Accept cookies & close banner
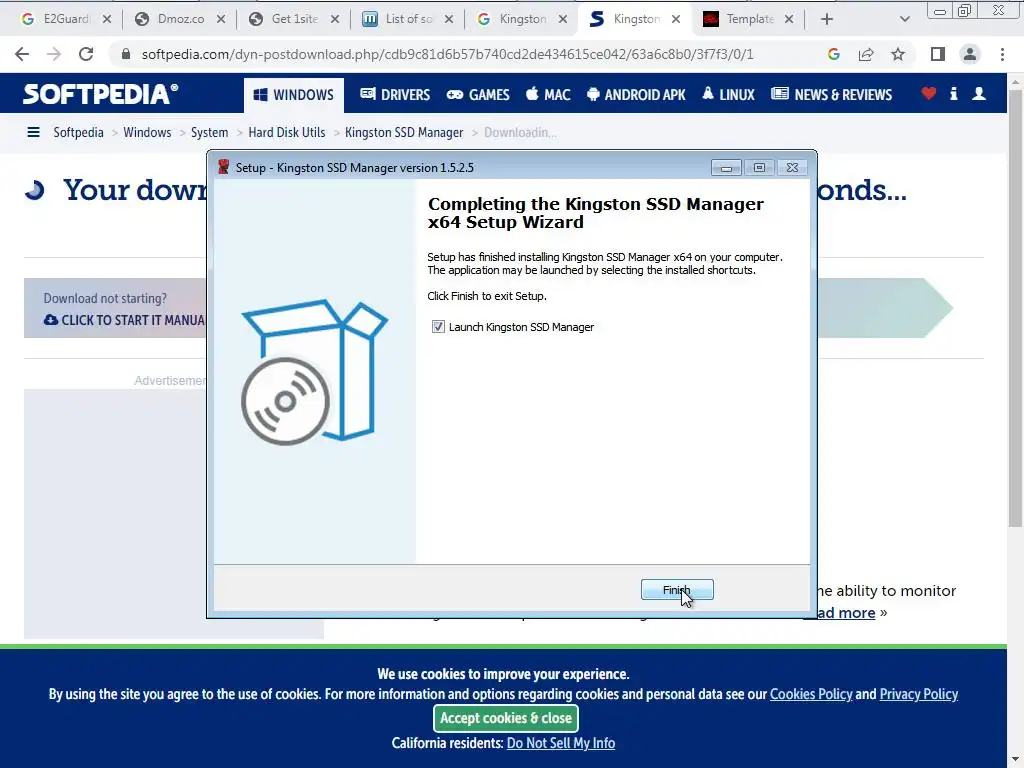Image resolution: width=1024 pixels, height=768 pixels. pos(506,718)
